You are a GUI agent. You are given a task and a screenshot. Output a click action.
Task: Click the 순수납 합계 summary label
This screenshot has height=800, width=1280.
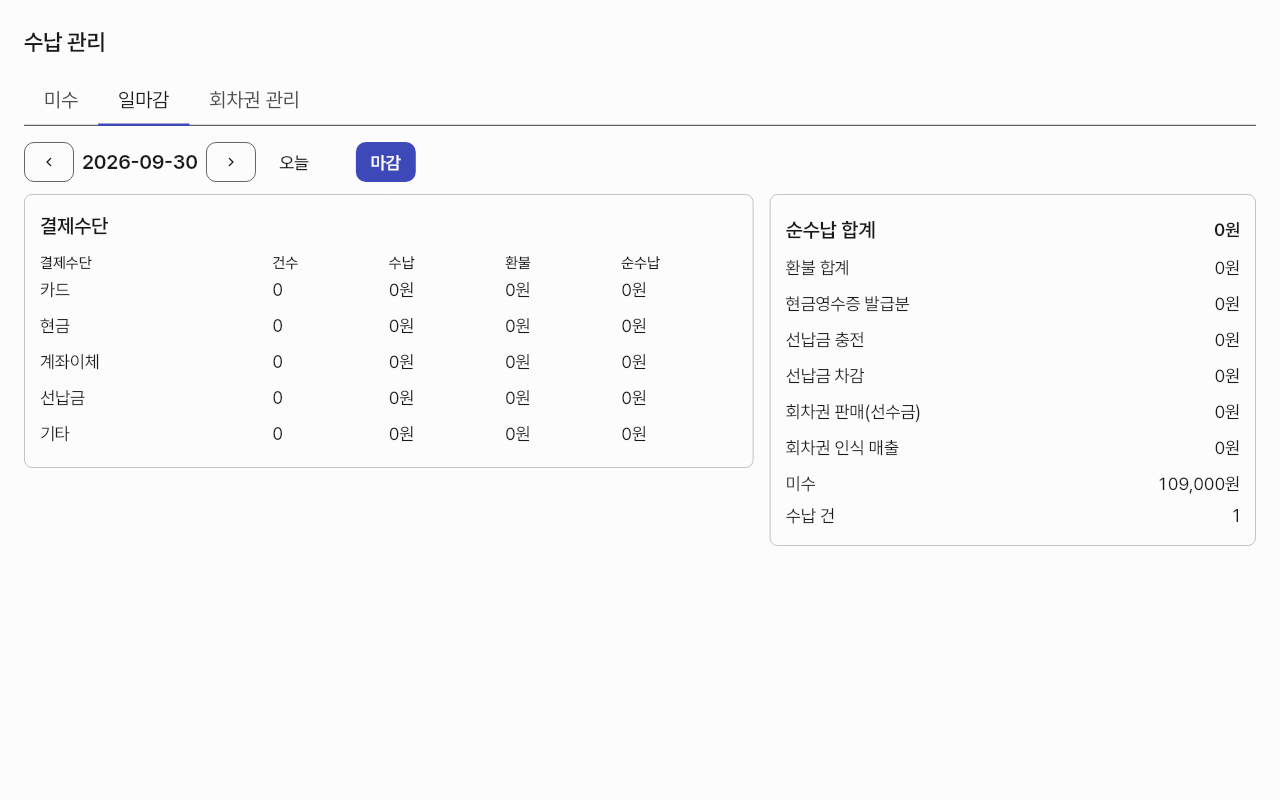(x=831, y=230)
